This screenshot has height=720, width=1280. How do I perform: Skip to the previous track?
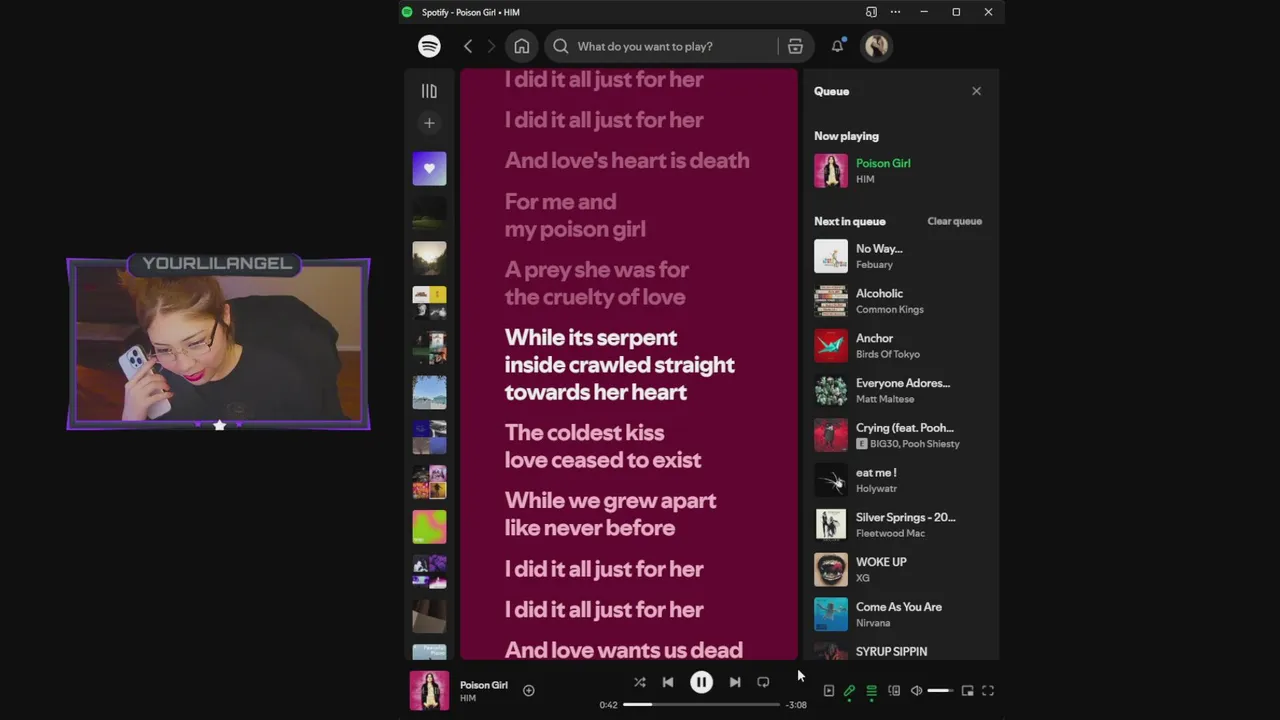(668, 682)
